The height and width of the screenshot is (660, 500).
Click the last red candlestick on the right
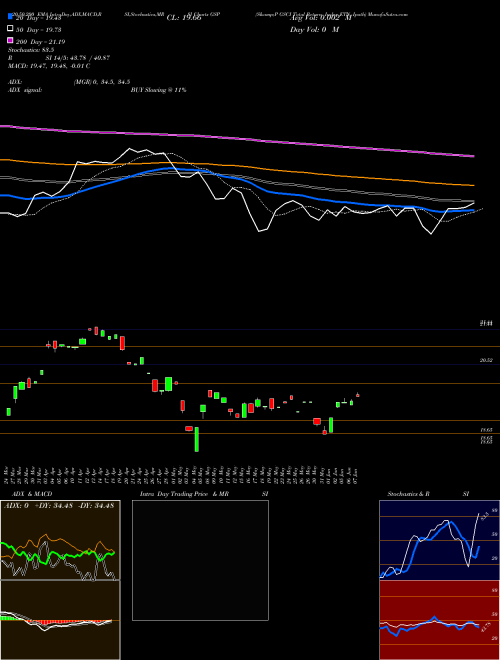click(358, 395)
